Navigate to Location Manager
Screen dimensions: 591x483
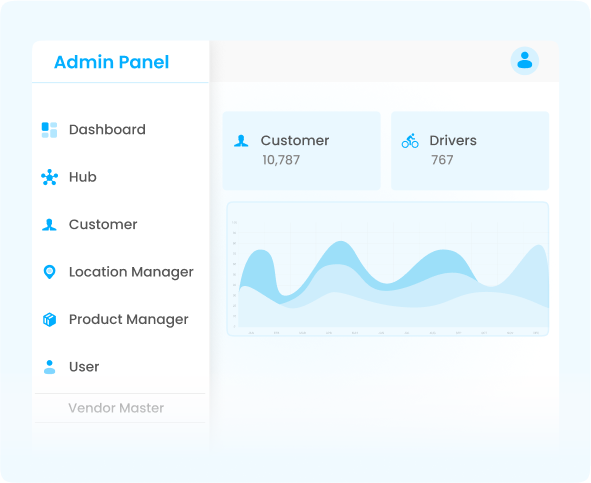[131, 272]
